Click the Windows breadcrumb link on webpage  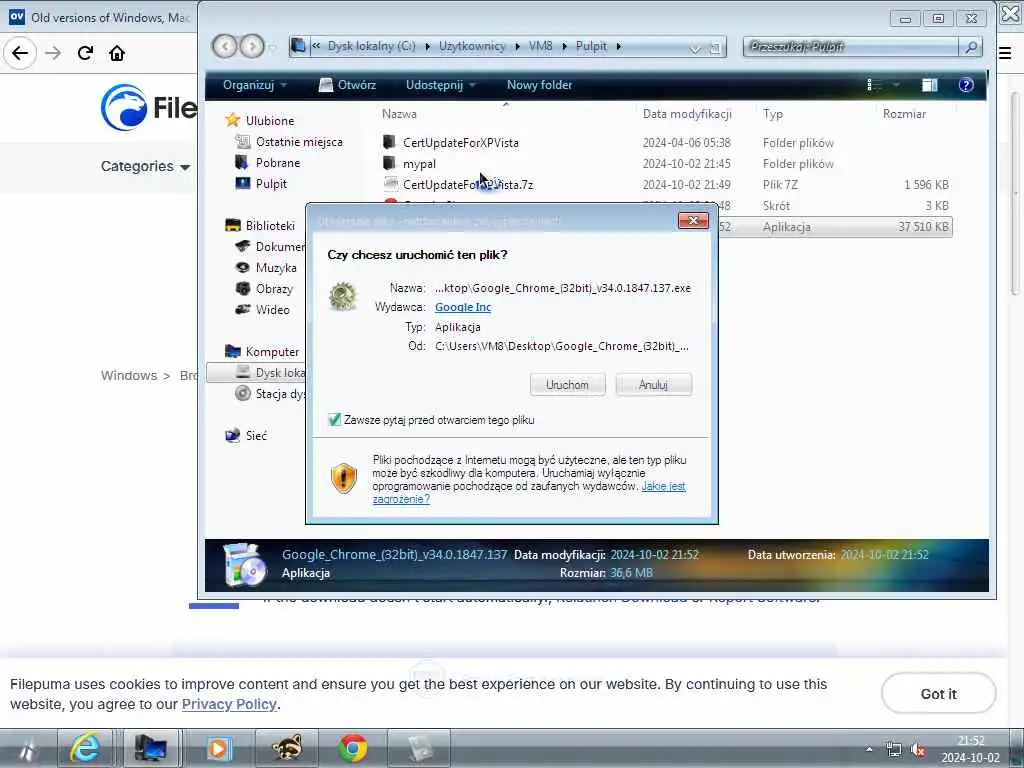click(x=129, y=376)
